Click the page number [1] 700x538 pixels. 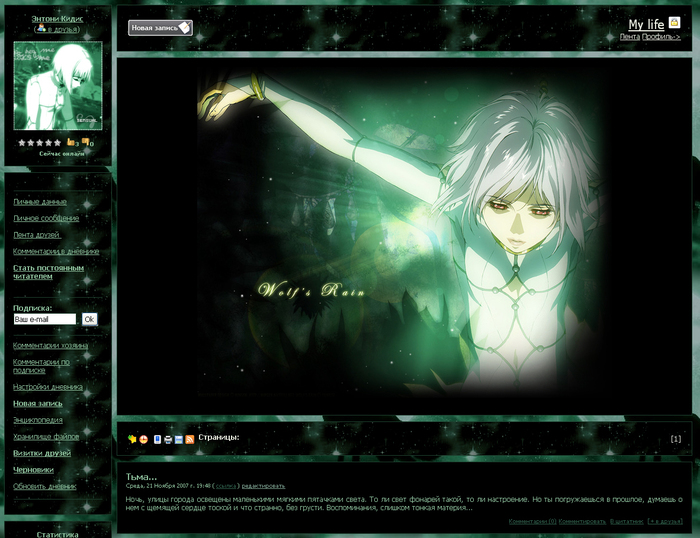[x=675, y=439]
